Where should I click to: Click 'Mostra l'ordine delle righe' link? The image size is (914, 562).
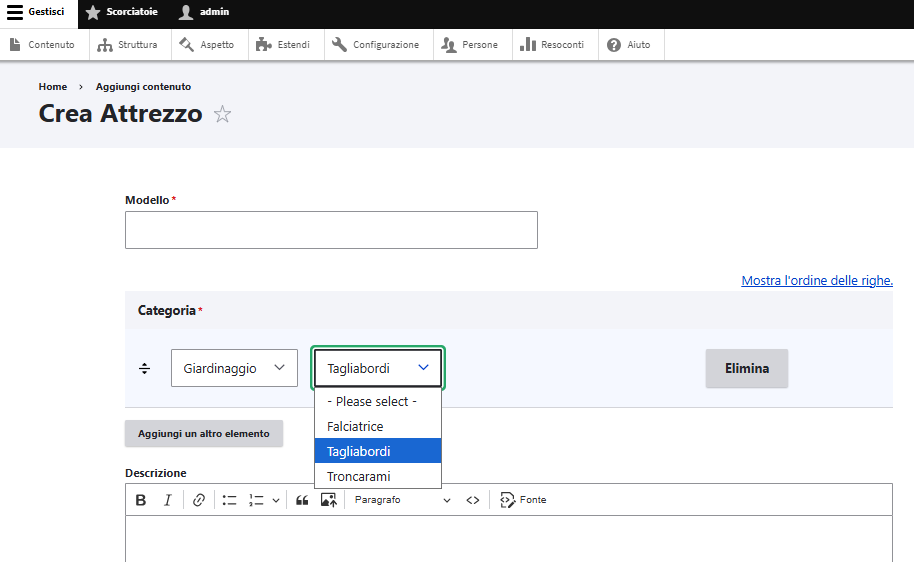[x=816, y=281]
